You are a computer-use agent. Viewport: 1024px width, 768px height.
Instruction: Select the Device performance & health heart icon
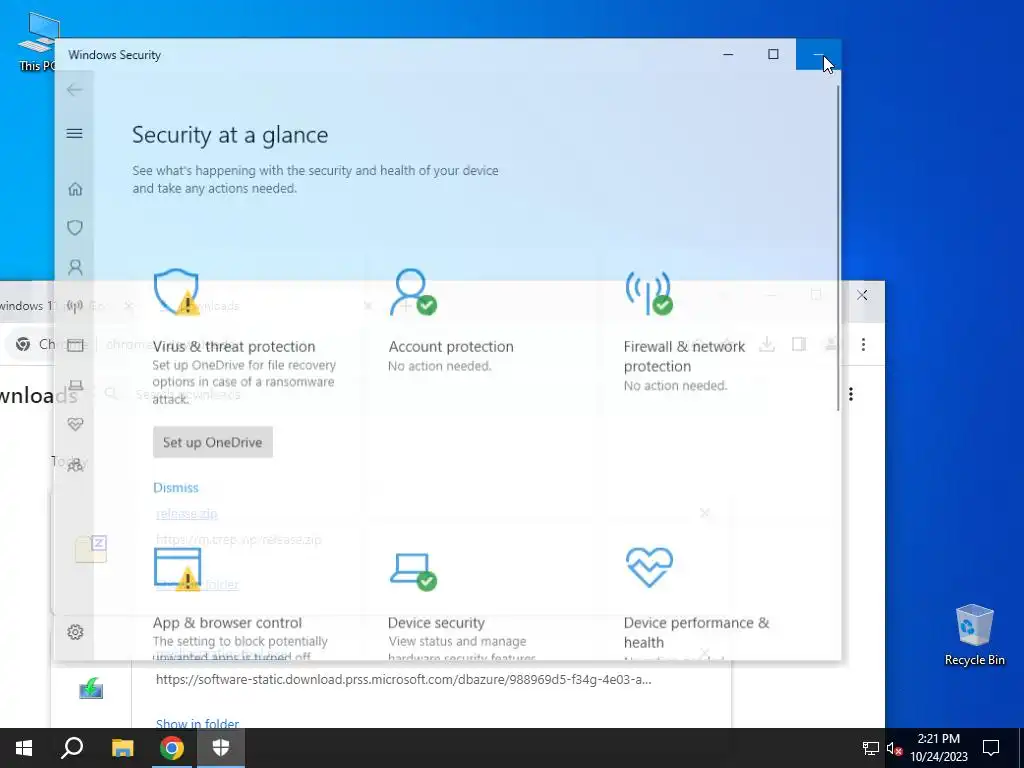(648, 567)
